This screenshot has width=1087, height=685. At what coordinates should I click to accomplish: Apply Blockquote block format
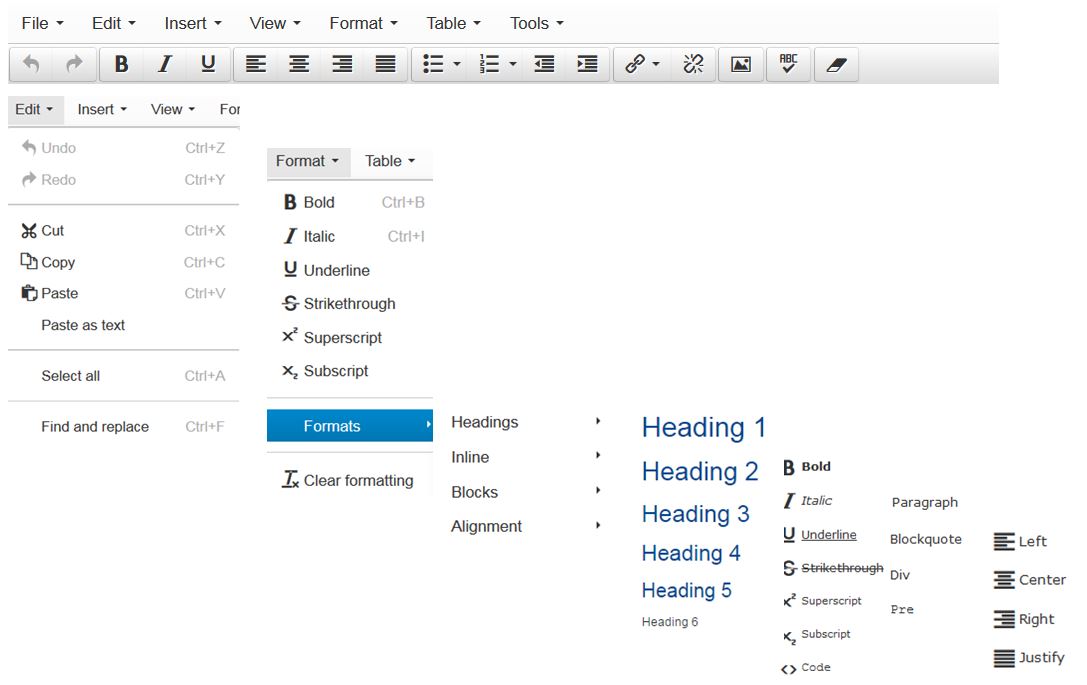[x=925, y=539]
